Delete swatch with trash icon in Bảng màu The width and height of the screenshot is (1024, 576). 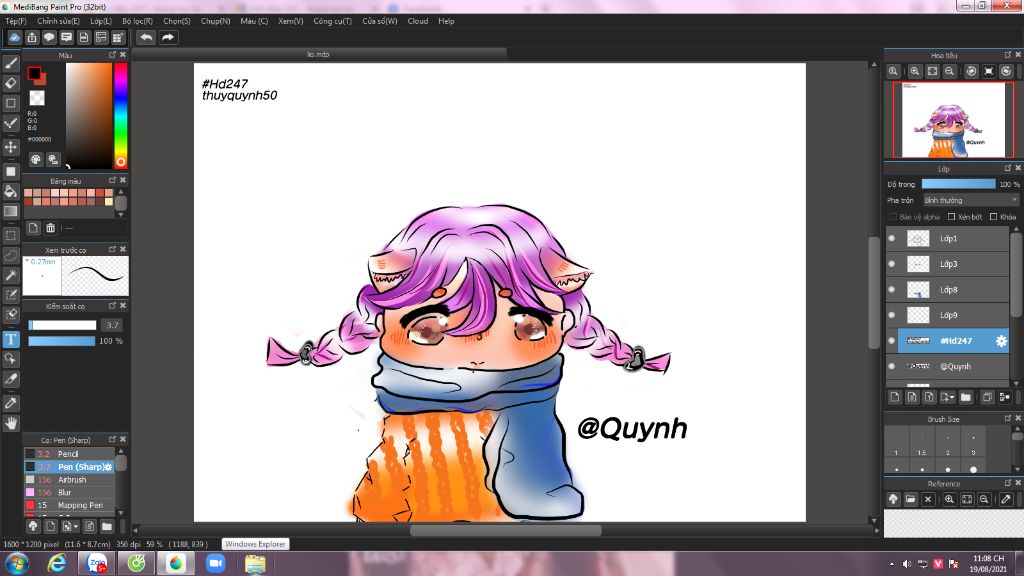point(50,228)
